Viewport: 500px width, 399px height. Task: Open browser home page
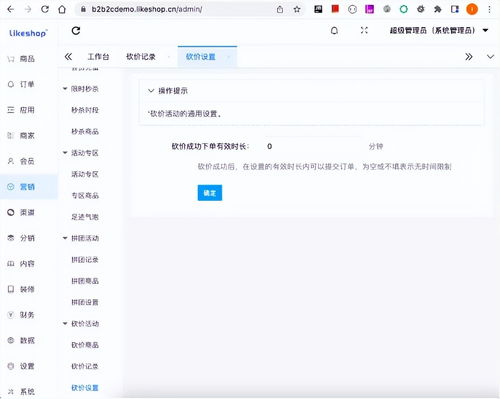62,9
